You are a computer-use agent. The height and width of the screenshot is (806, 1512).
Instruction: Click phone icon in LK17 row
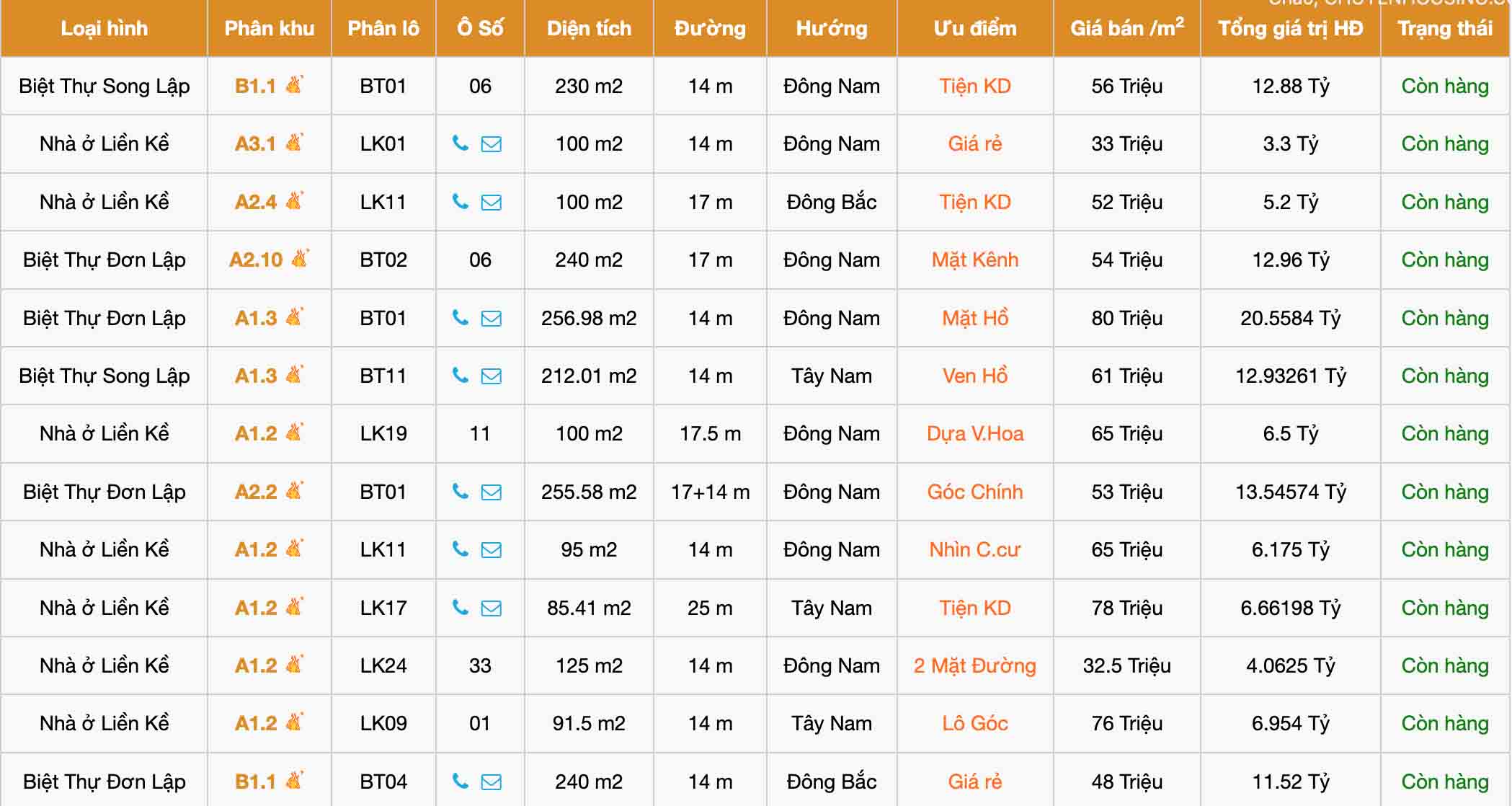click(x=460, y=608)
